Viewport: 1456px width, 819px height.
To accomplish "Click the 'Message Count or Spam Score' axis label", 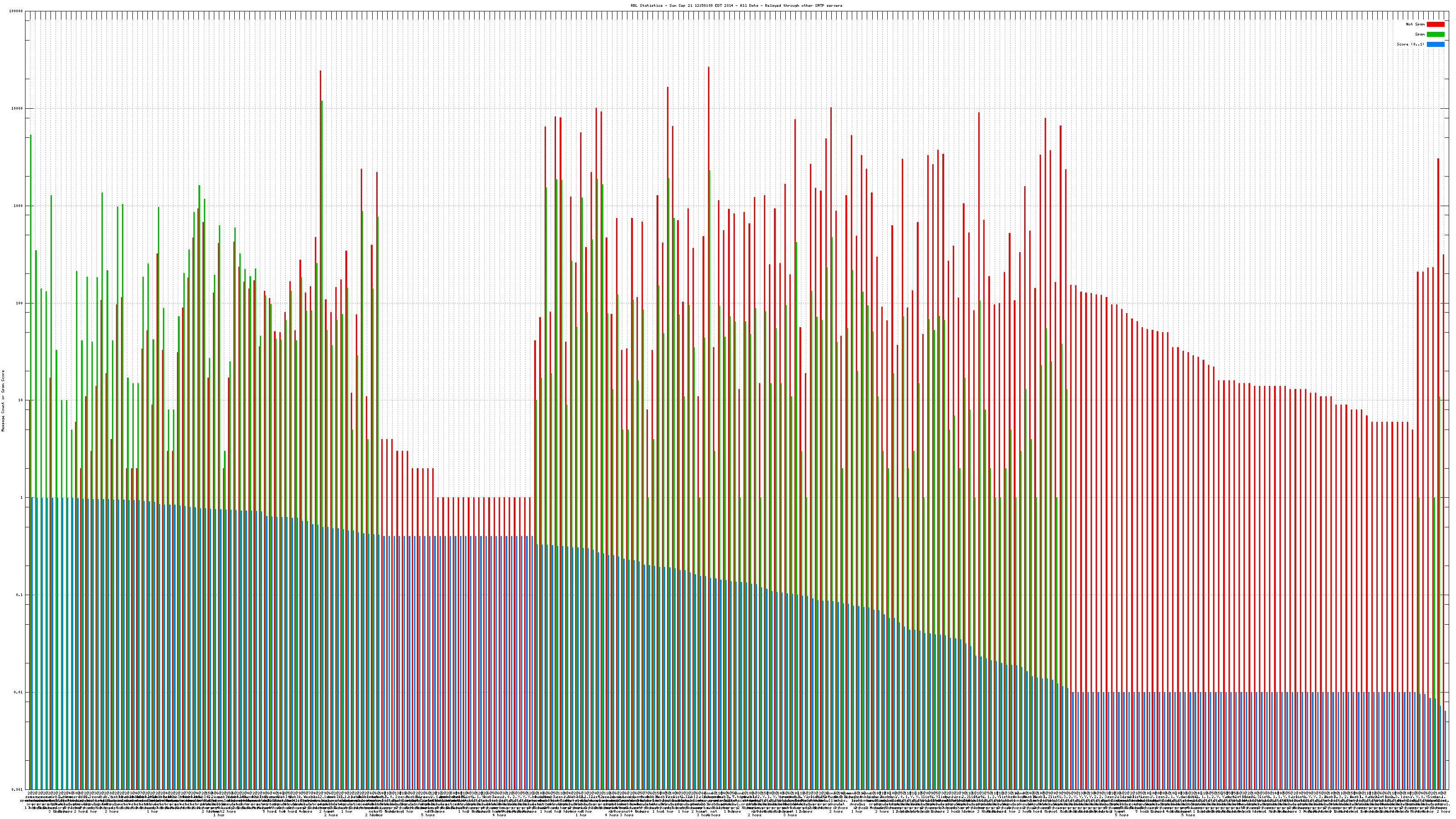I will (x=3, y=401).
